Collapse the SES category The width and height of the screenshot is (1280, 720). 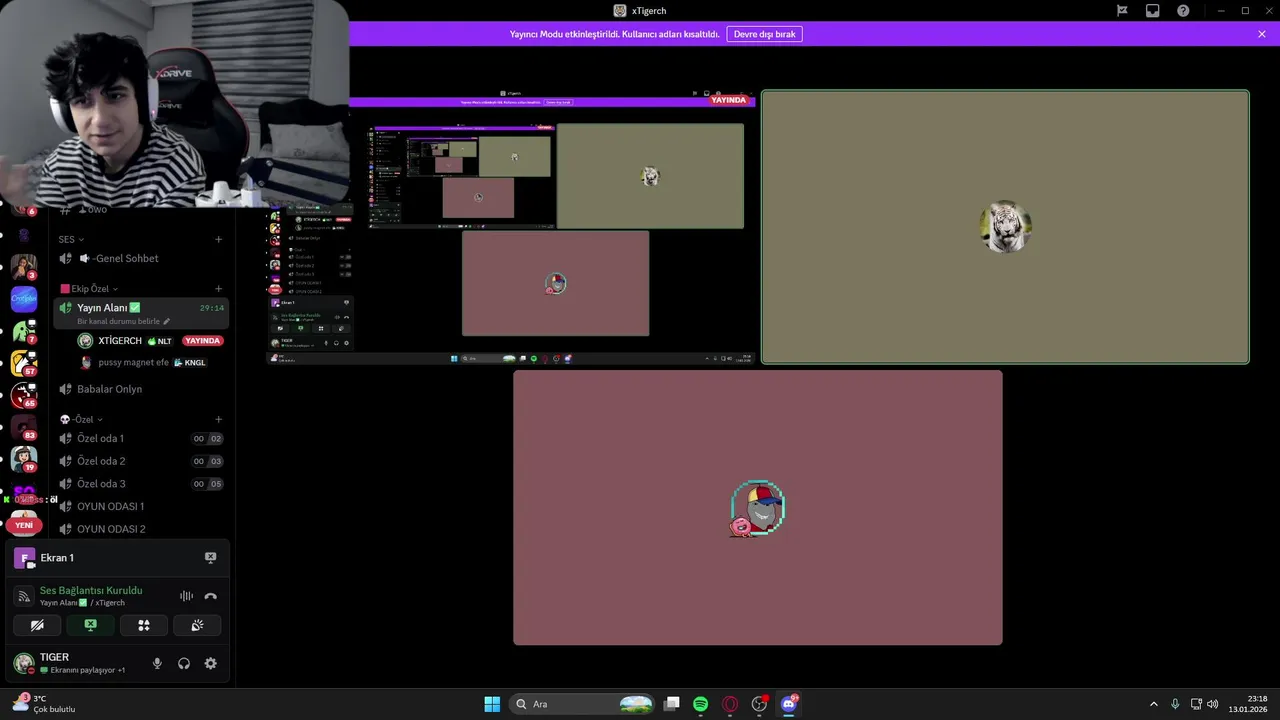tap(71, 239)
